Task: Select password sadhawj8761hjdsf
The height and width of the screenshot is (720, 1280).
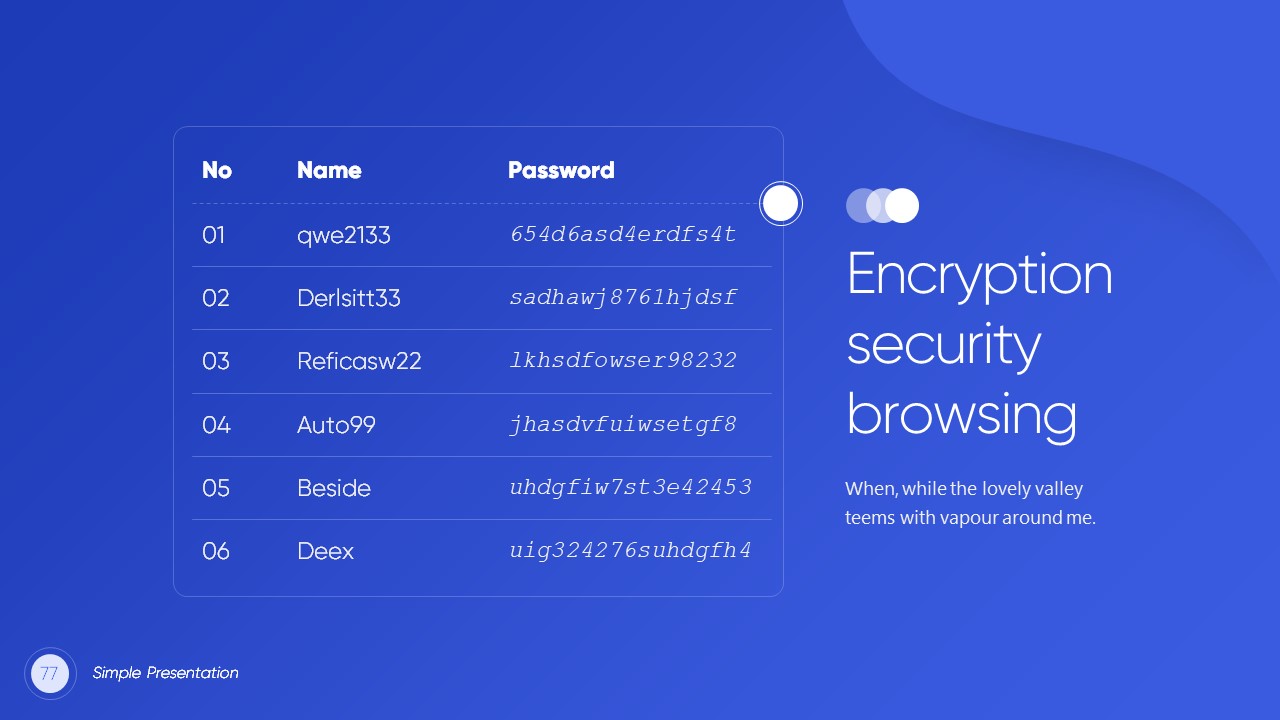Action: (623, 298)
